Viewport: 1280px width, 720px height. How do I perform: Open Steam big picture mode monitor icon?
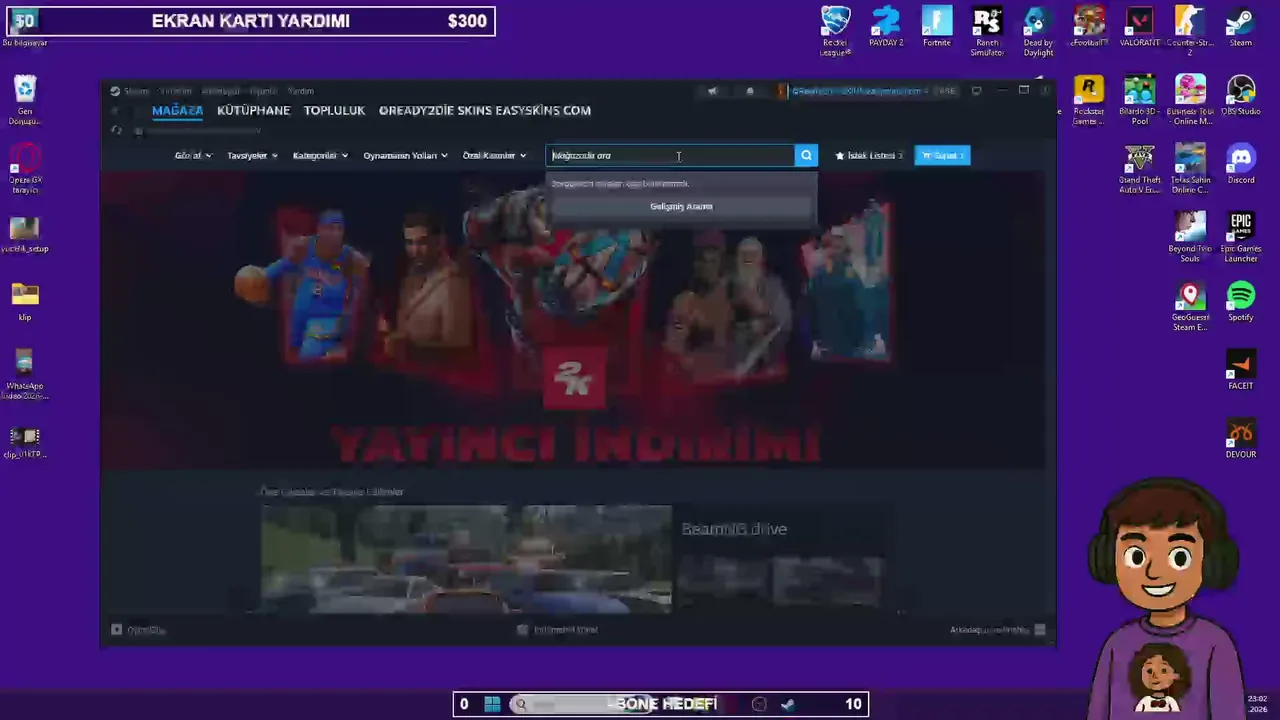tap(976, 91)
